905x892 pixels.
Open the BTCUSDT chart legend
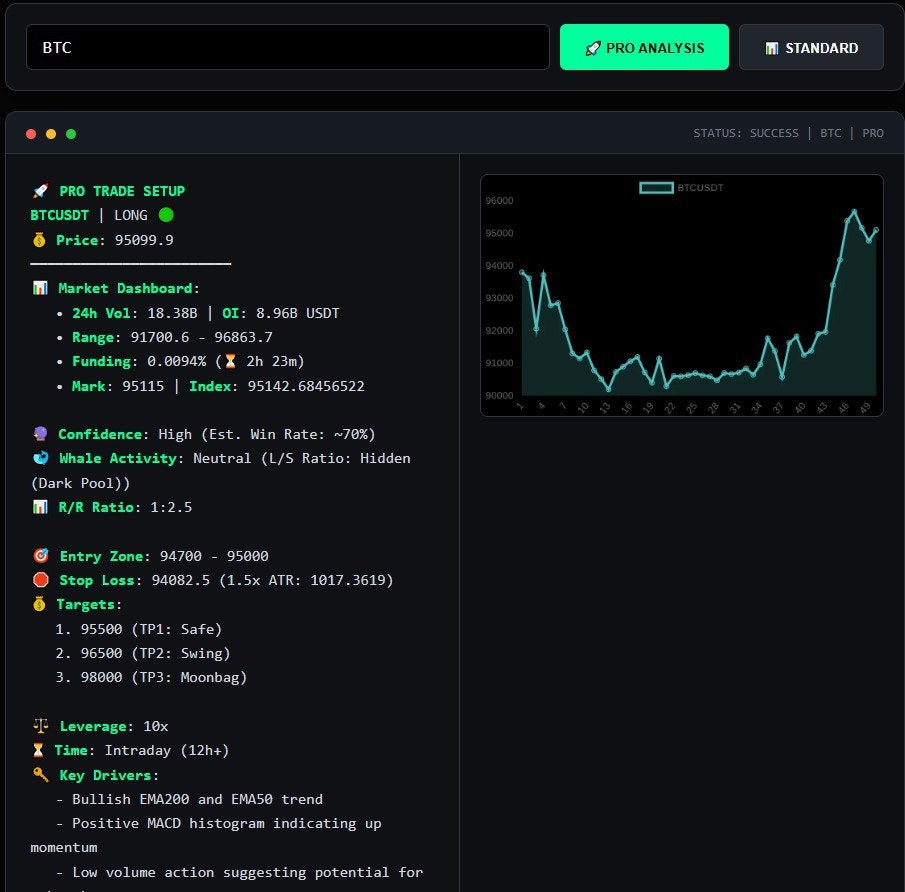click(681, 187)
